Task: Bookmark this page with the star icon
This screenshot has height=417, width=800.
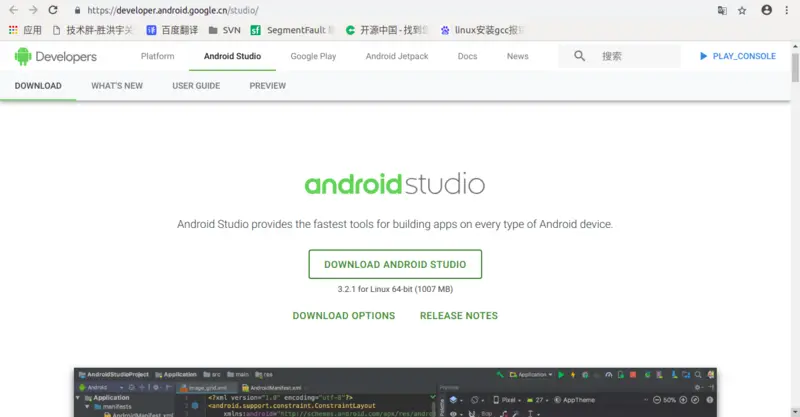Action: pyautogui.click(x=742, y=10)
